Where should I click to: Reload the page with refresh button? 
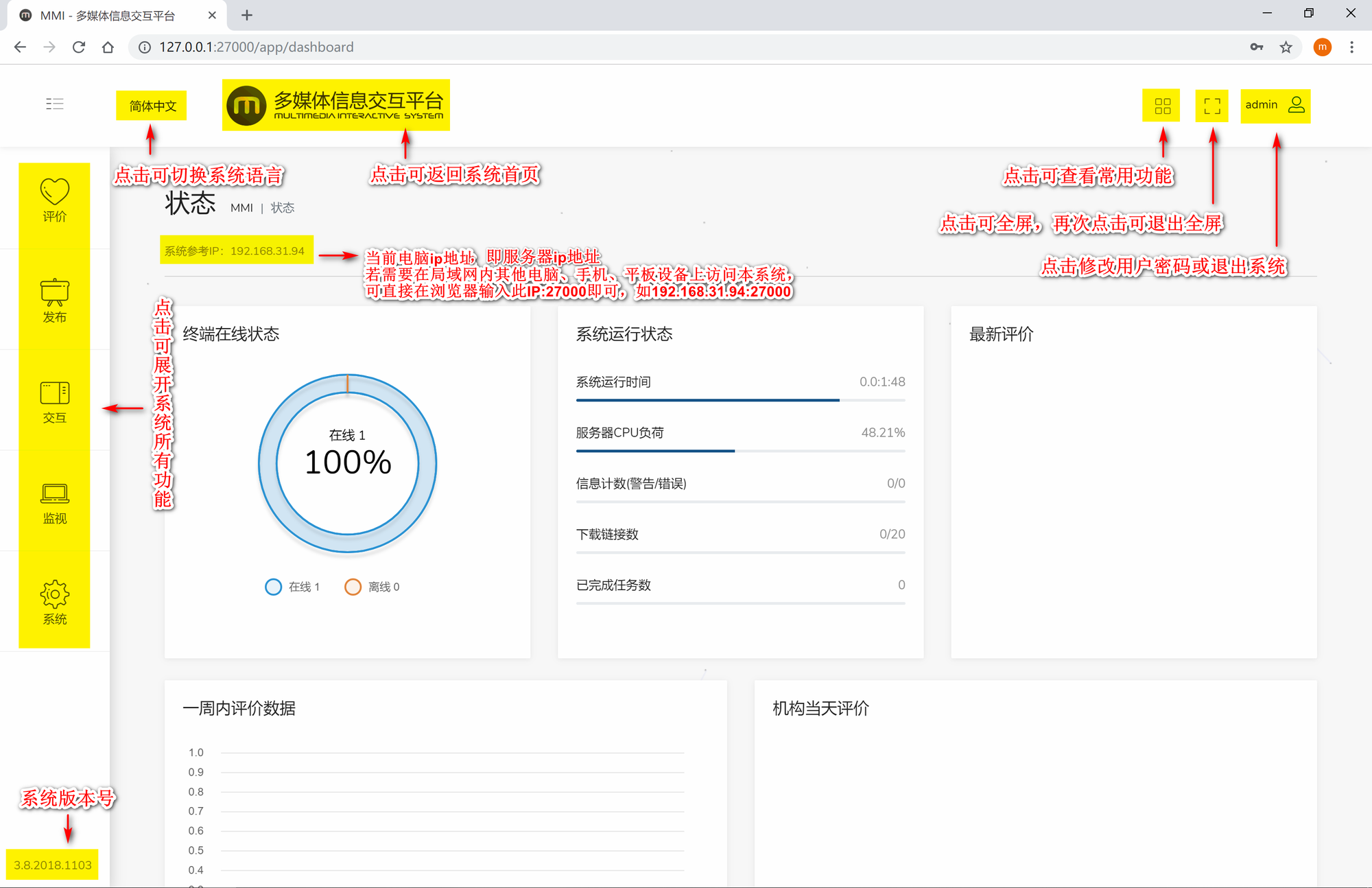click(x=79, y=47)
